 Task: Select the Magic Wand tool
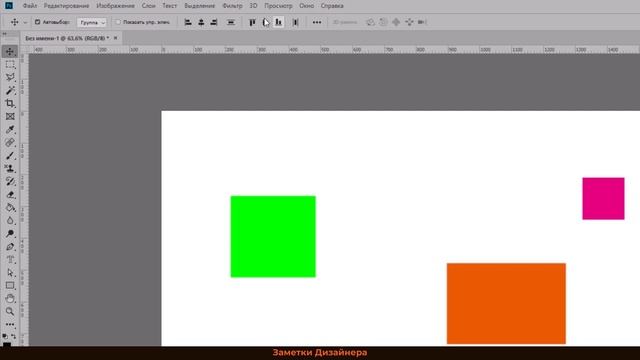tap(10, 90)
